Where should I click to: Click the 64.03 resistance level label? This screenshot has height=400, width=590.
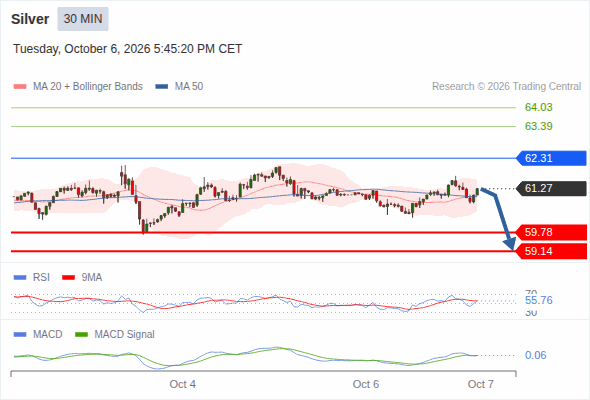(x=538, y=107)
